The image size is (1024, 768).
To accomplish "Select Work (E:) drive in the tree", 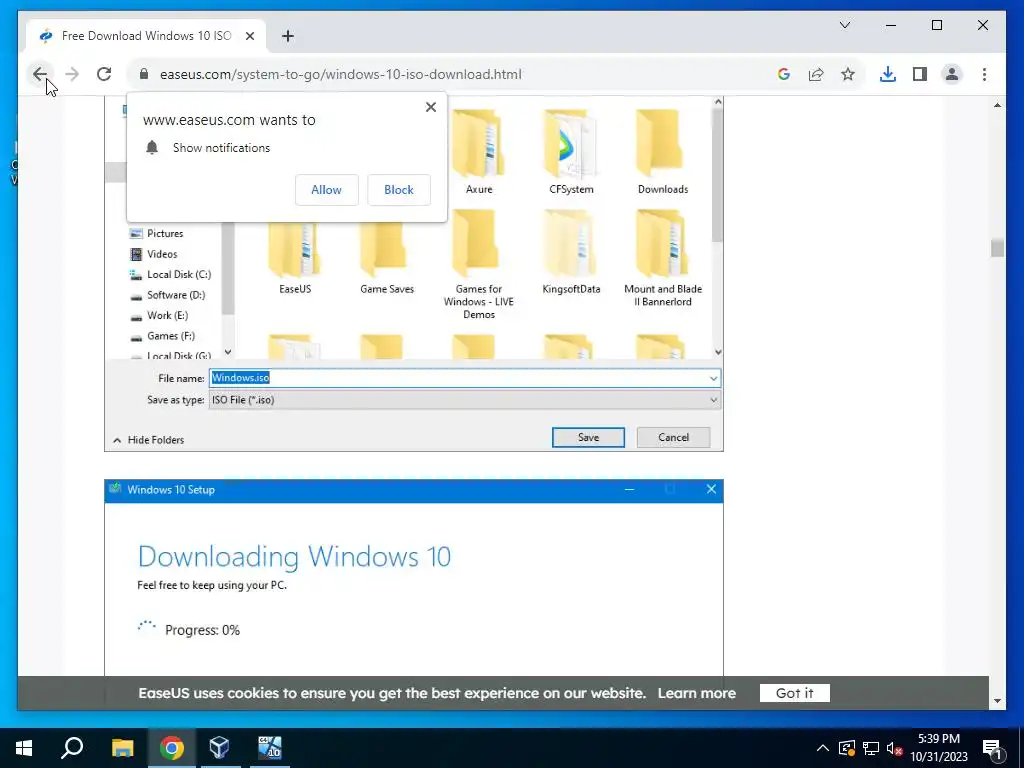I will (x=159, y=315).
